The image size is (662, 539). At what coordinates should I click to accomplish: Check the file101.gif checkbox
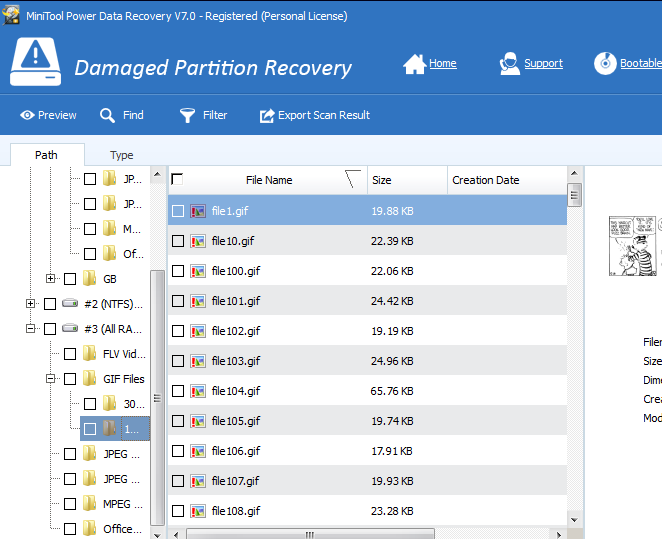(178, 301)
